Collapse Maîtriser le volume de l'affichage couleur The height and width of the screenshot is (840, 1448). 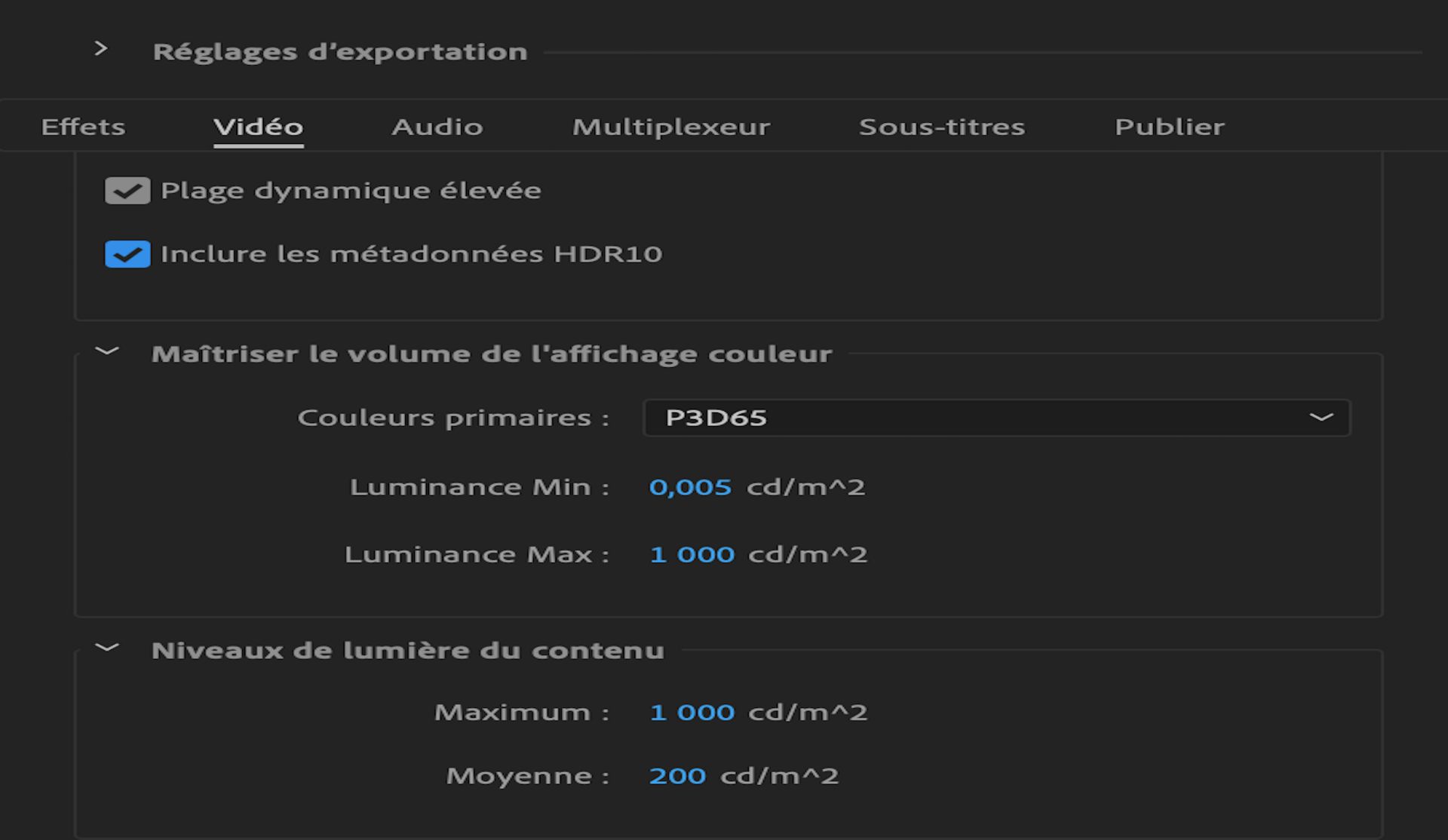[x=108, y=351]
